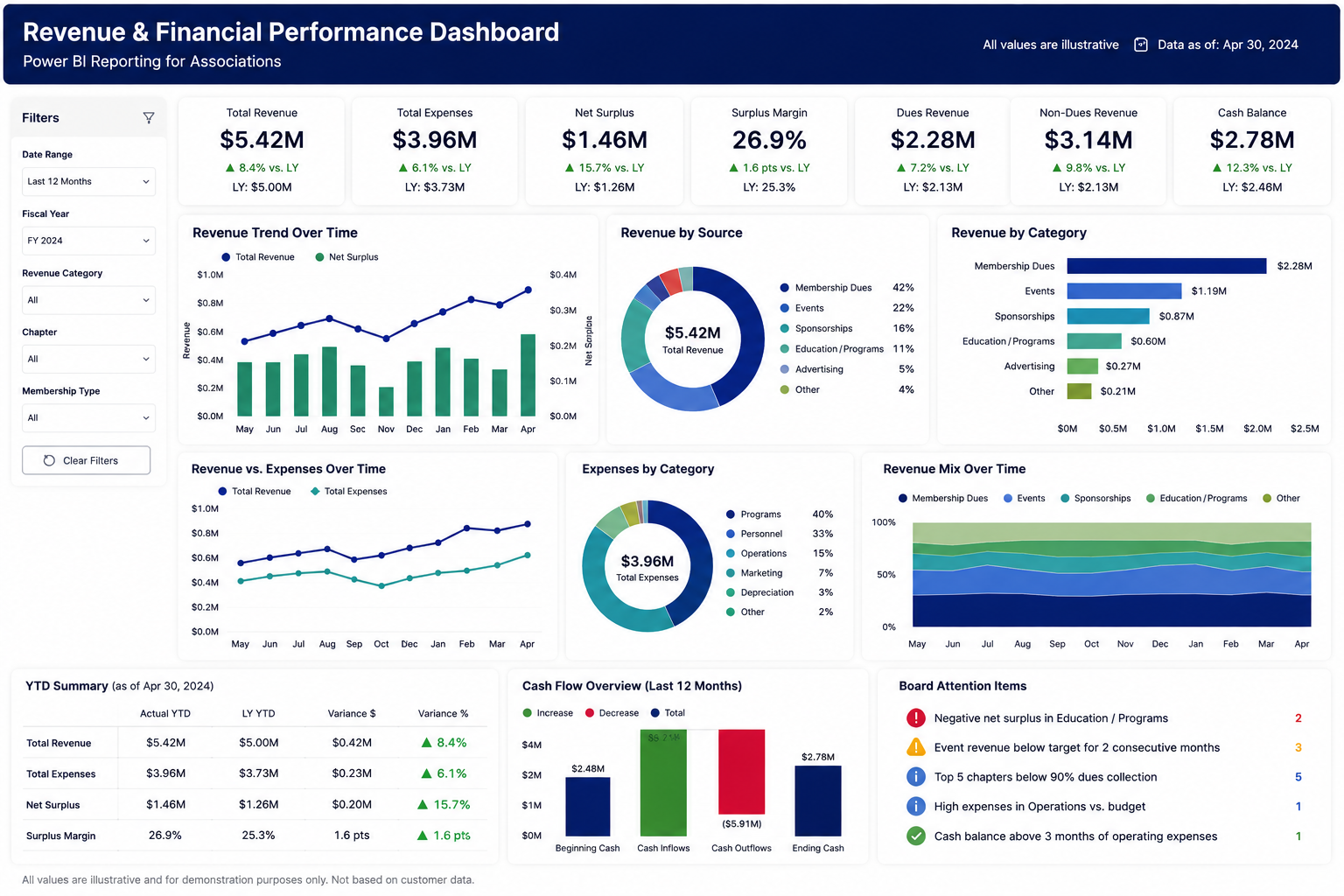Toggle Net Surplus legend in Revenue Trend chart

click(x=346, y=257)
